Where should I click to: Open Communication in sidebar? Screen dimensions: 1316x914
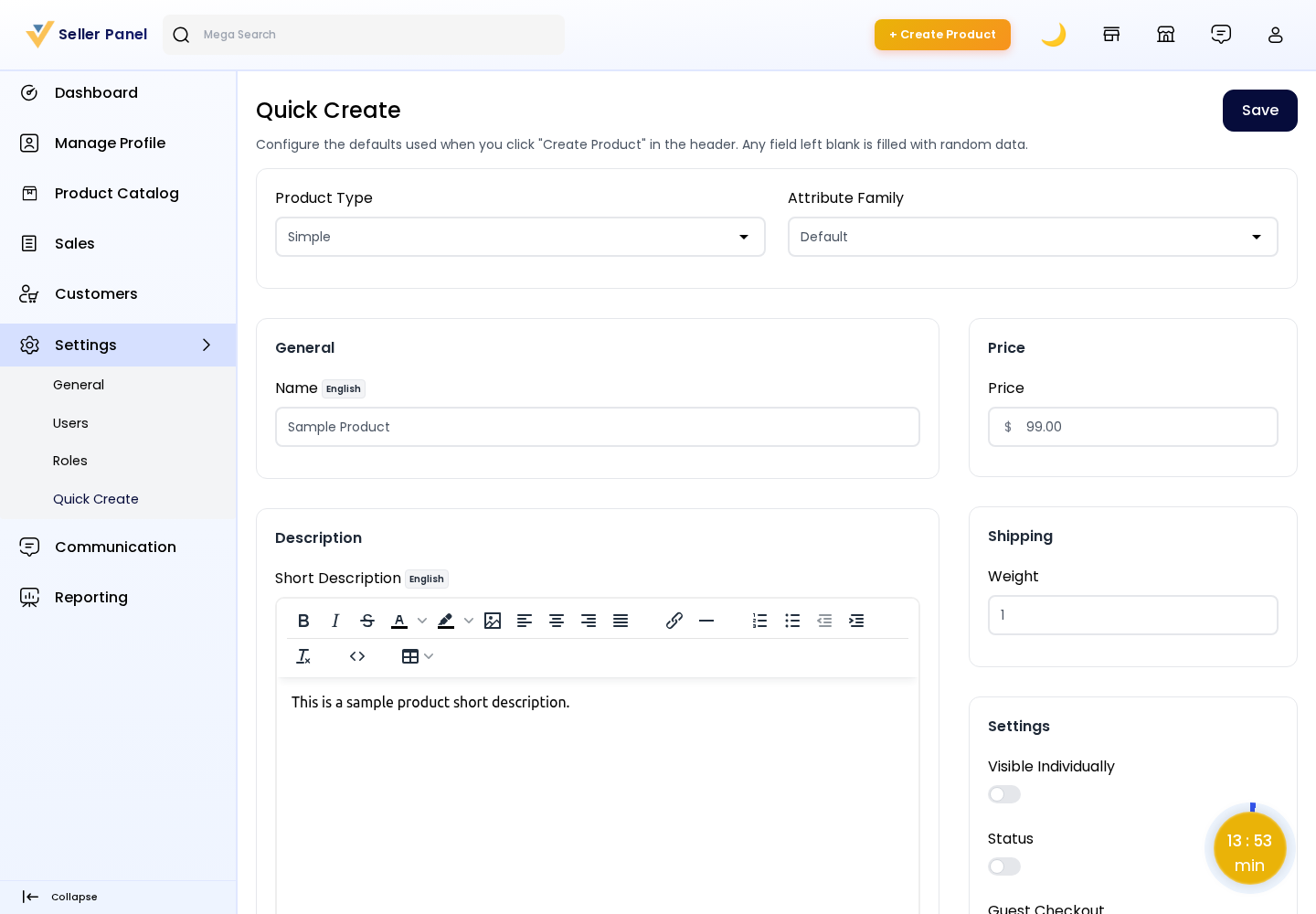(x=118, y=547)
